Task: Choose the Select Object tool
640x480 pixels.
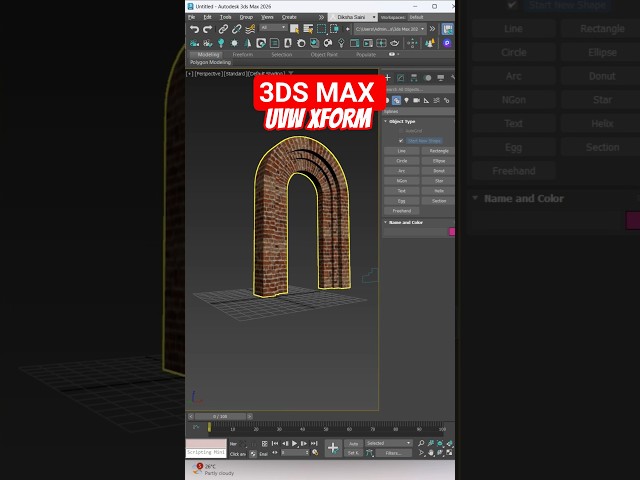Action: tap(294, 29)
